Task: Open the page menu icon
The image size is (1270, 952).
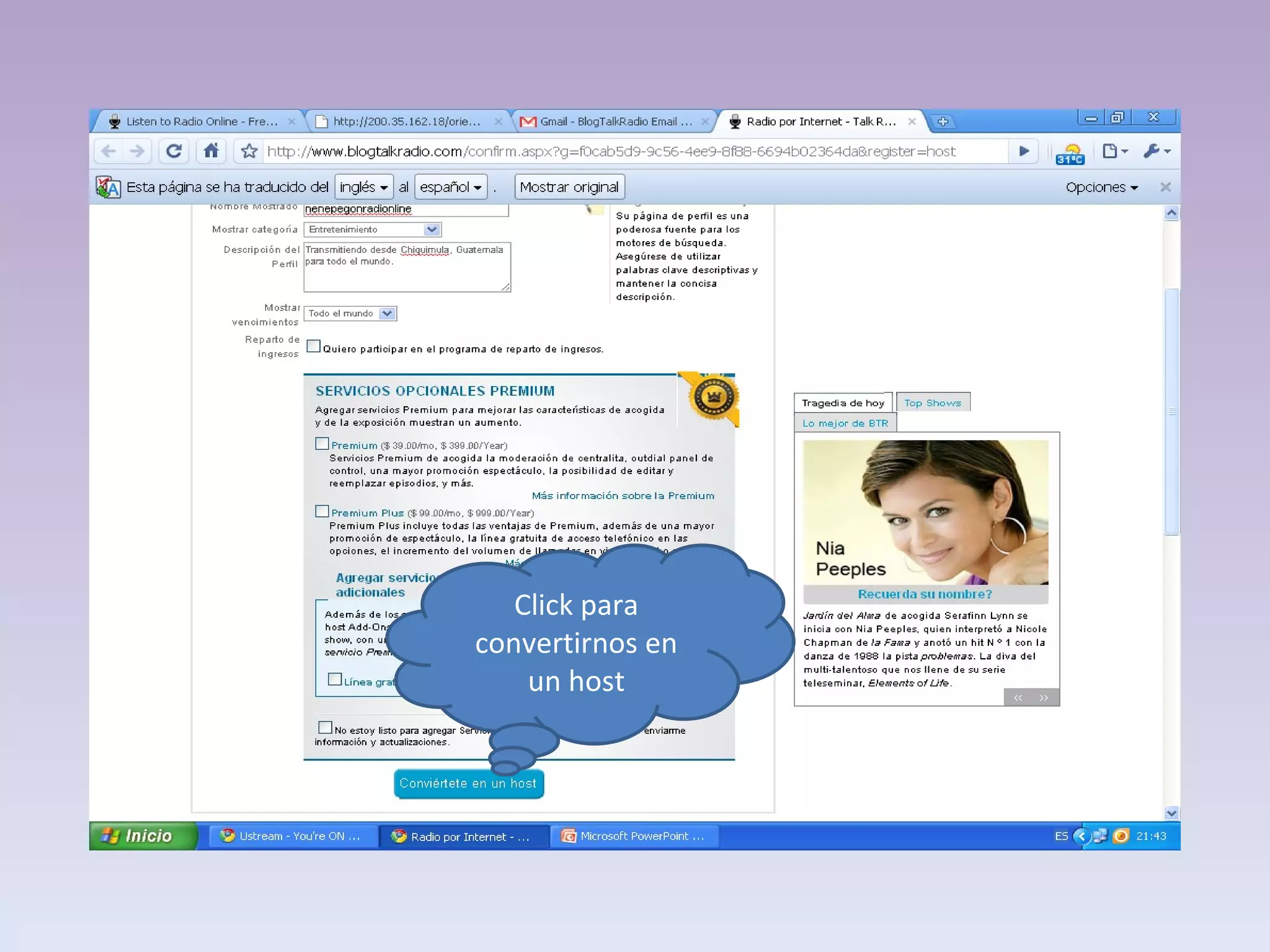Action: 1115,151
